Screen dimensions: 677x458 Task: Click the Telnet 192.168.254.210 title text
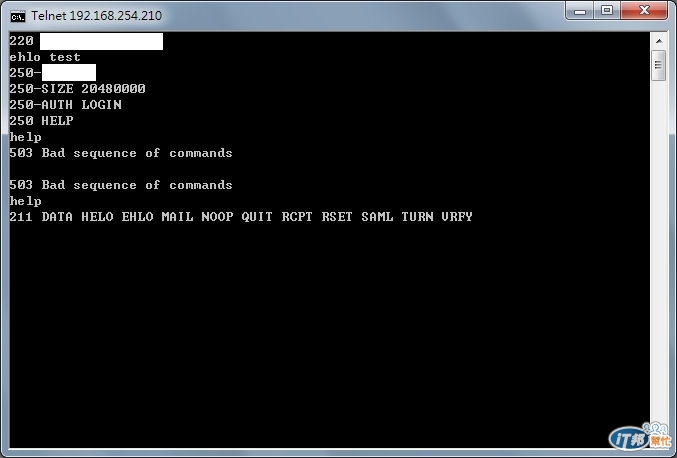click(96, 16)
